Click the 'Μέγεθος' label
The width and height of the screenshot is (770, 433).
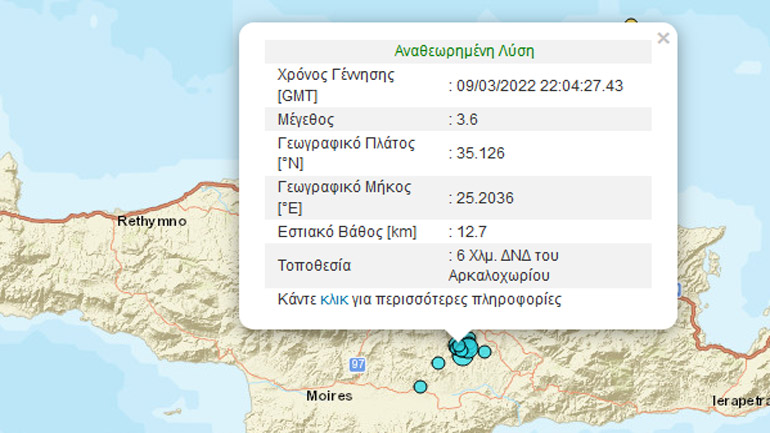click(x=306, y=119)
